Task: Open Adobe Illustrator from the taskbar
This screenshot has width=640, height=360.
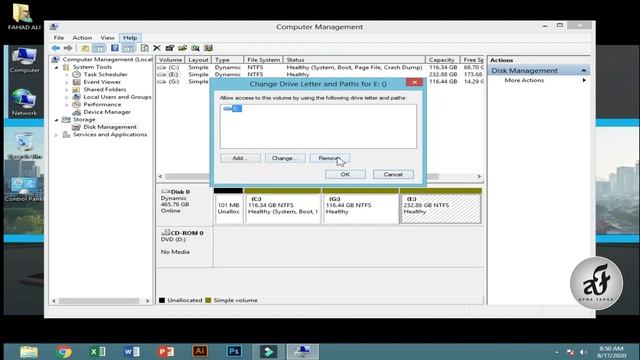Action: click(200, 351)
